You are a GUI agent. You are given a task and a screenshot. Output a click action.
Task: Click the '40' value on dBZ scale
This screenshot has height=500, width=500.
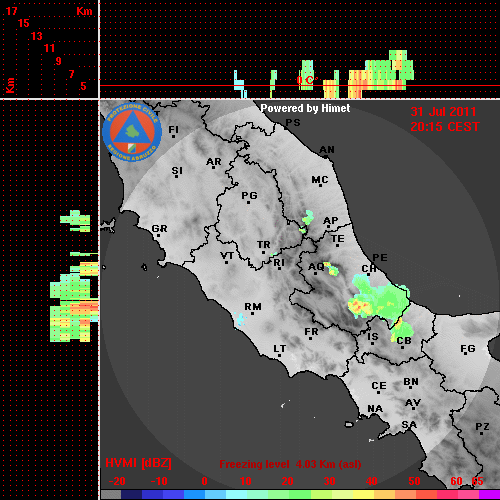pyautogui.click(x=371, y=481)
